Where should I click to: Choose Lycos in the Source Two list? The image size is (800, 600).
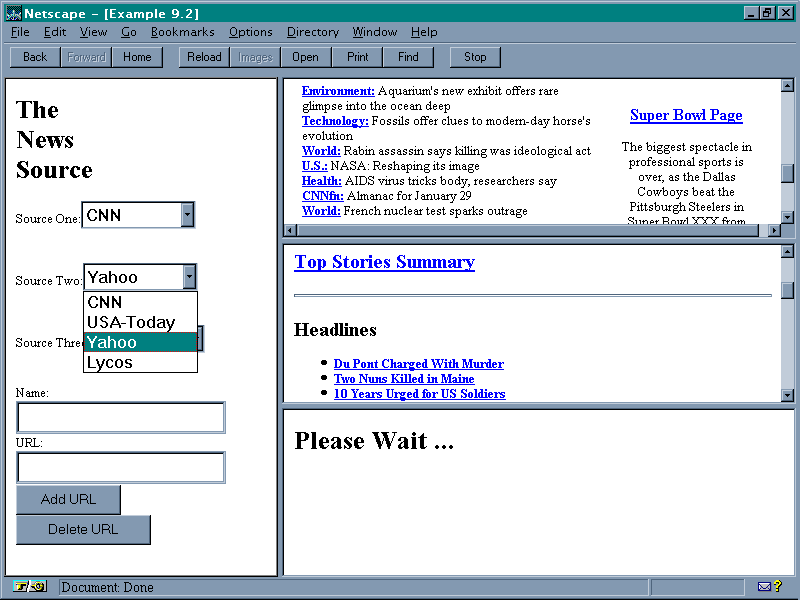click(110, 362)
